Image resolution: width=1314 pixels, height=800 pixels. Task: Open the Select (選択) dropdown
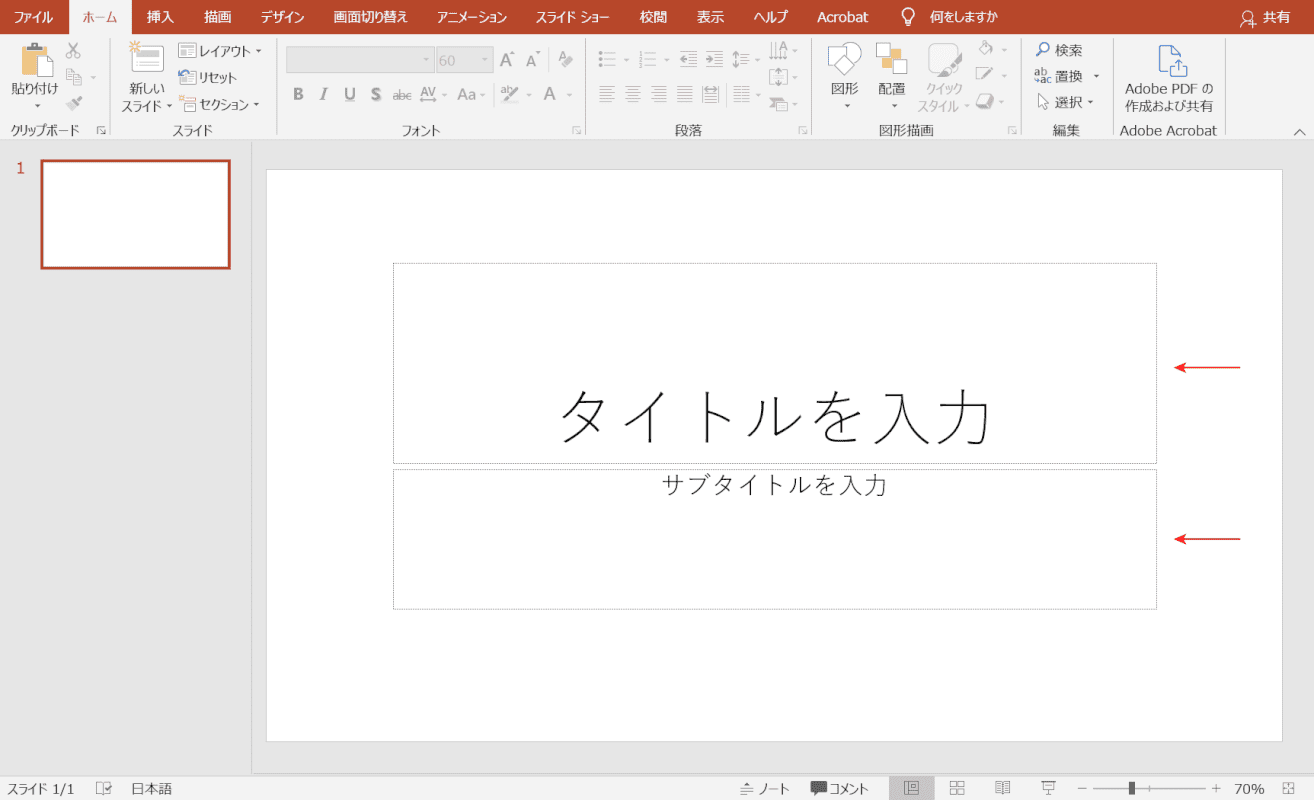[1065, 102]
